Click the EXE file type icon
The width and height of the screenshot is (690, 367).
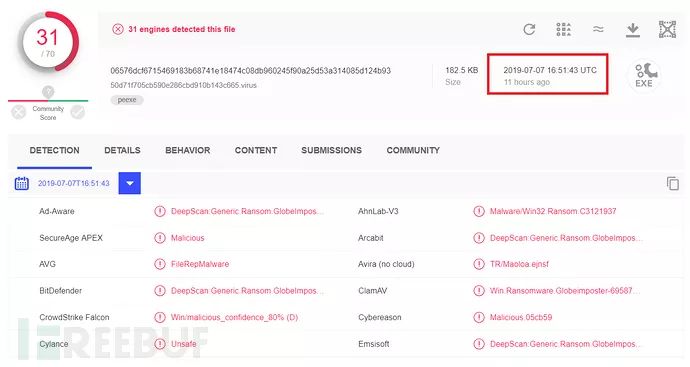(644, 75)
